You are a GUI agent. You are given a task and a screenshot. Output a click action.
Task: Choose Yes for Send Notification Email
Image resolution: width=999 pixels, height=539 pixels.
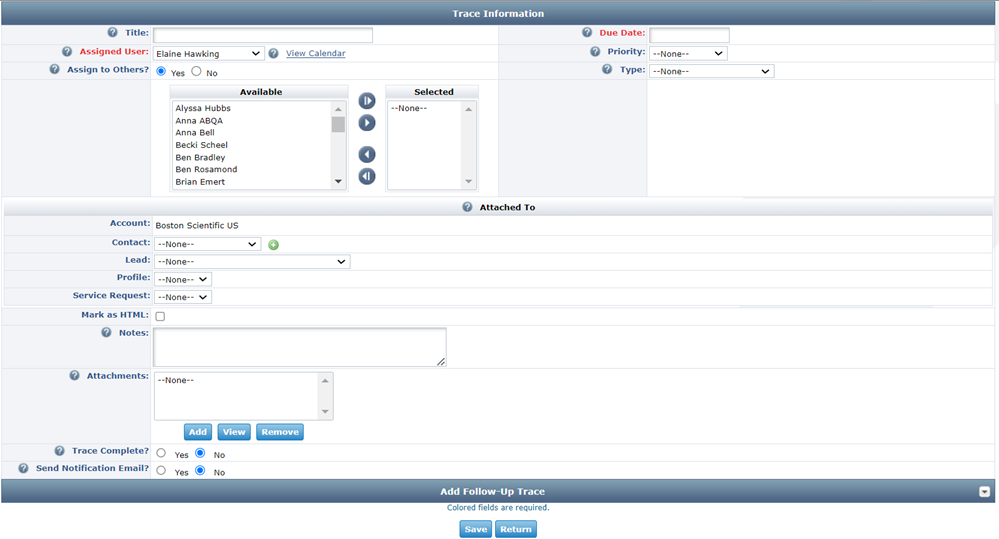point(161,471)
